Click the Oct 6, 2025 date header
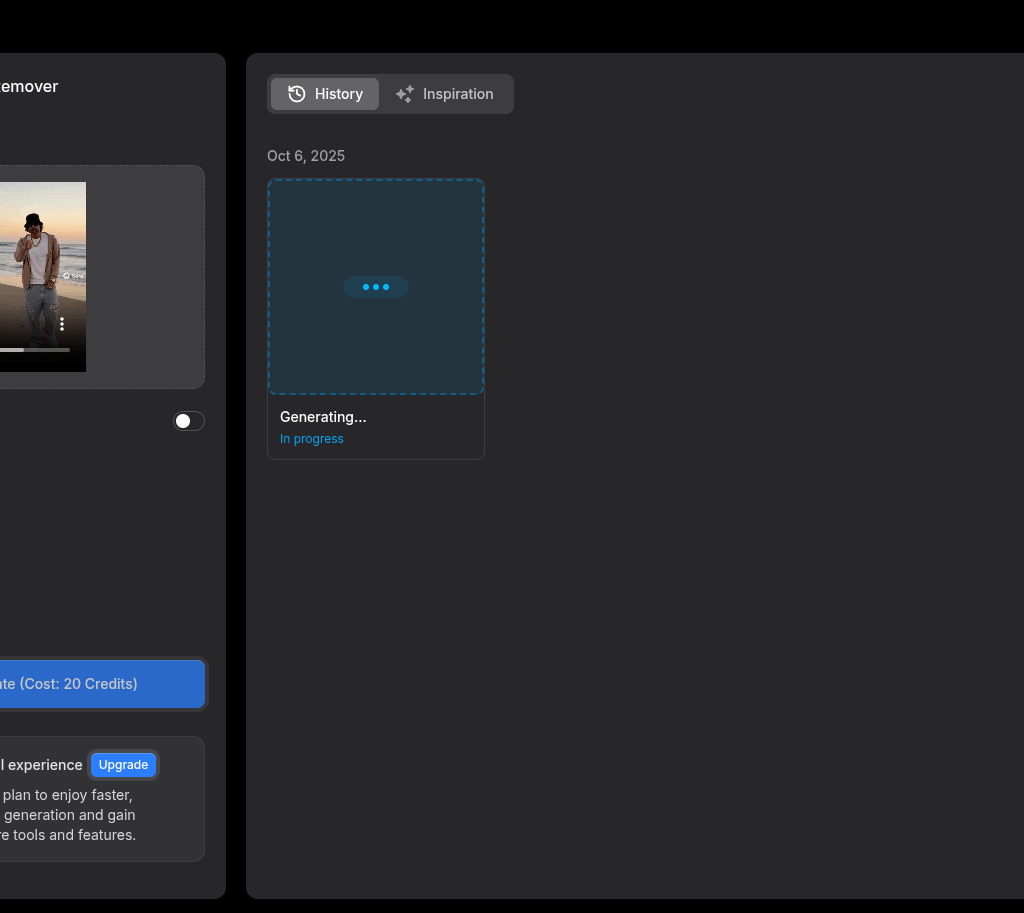1024x913 pixels. pyautogui.click(x=306, y=156)
